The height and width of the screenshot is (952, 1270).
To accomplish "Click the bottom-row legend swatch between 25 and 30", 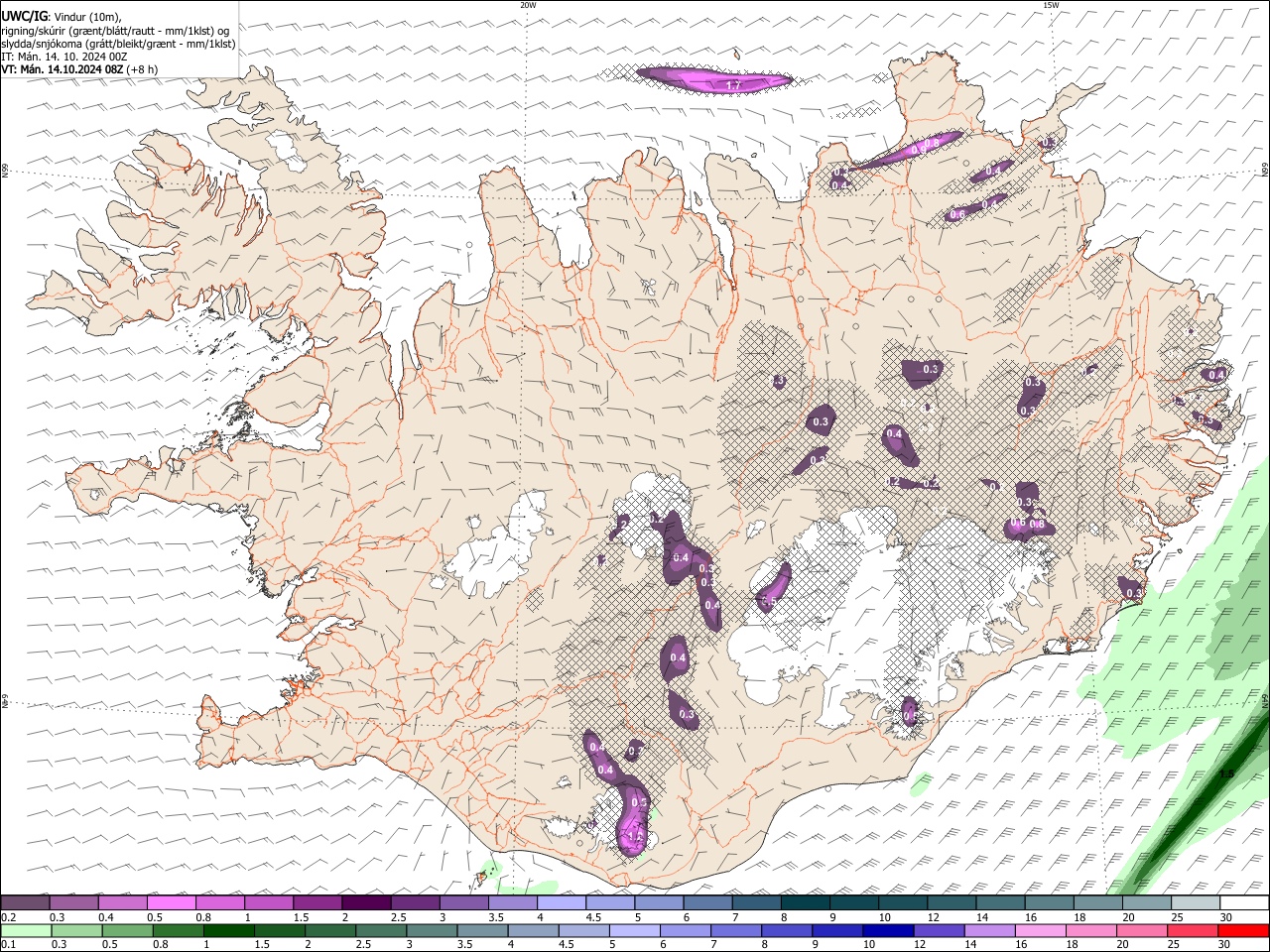I will (x=1191, y=930).
